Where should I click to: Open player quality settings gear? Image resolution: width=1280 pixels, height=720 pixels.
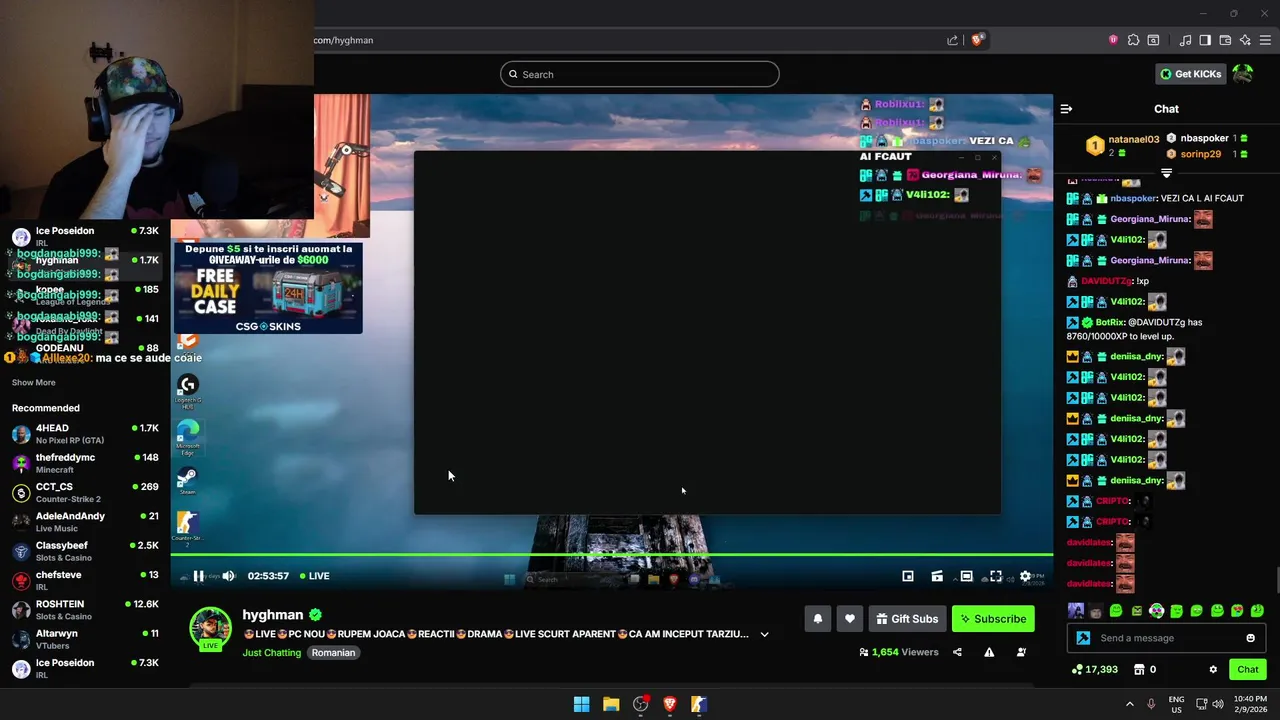[1025, 576]
